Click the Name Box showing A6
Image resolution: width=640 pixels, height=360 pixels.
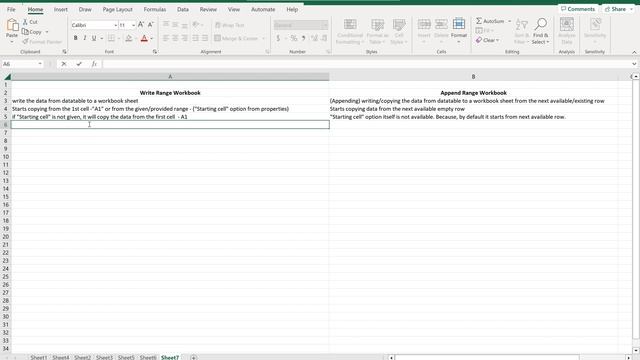19,64
